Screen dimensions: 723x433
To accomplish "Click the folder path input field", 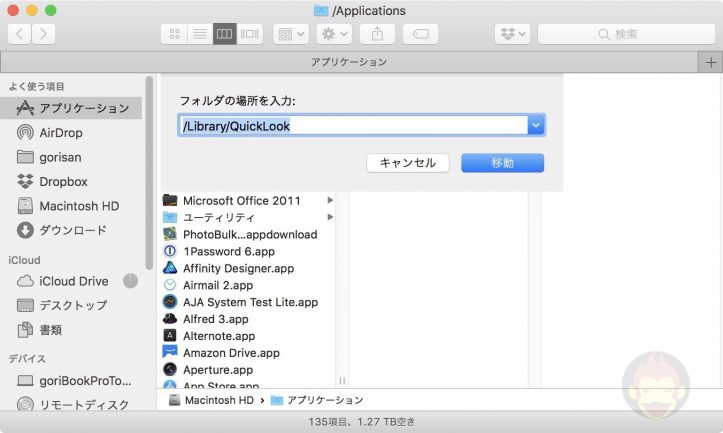I will click(353, 125).
